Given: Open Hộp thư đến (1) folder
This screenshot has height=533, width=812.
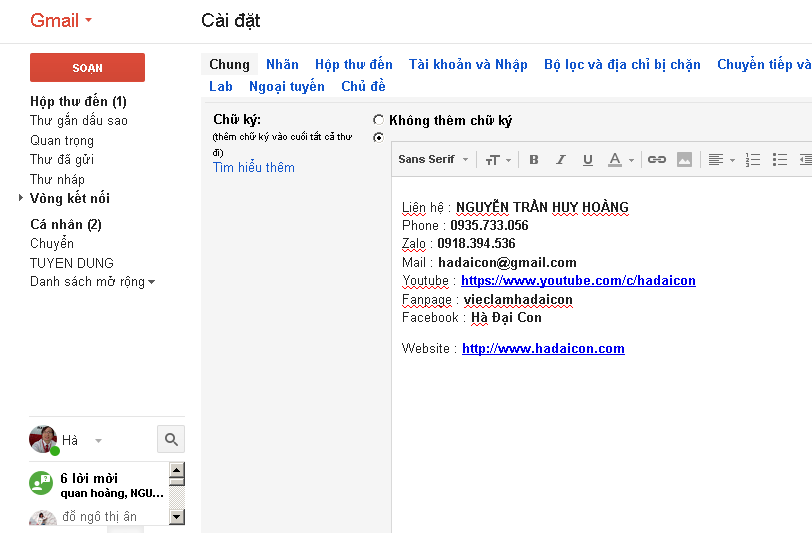Looking at the screenshot, I should click(78, 102).
